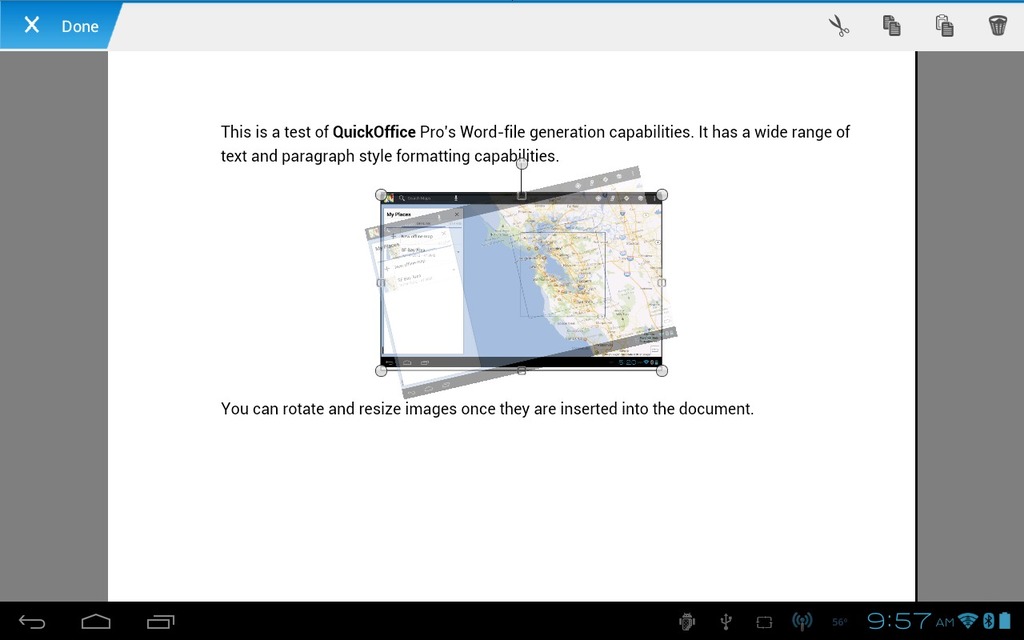This screenshot has width=1024, height=640.
Task: Open the 9:57 AM clock panel
Action: [x=910, y=621]
